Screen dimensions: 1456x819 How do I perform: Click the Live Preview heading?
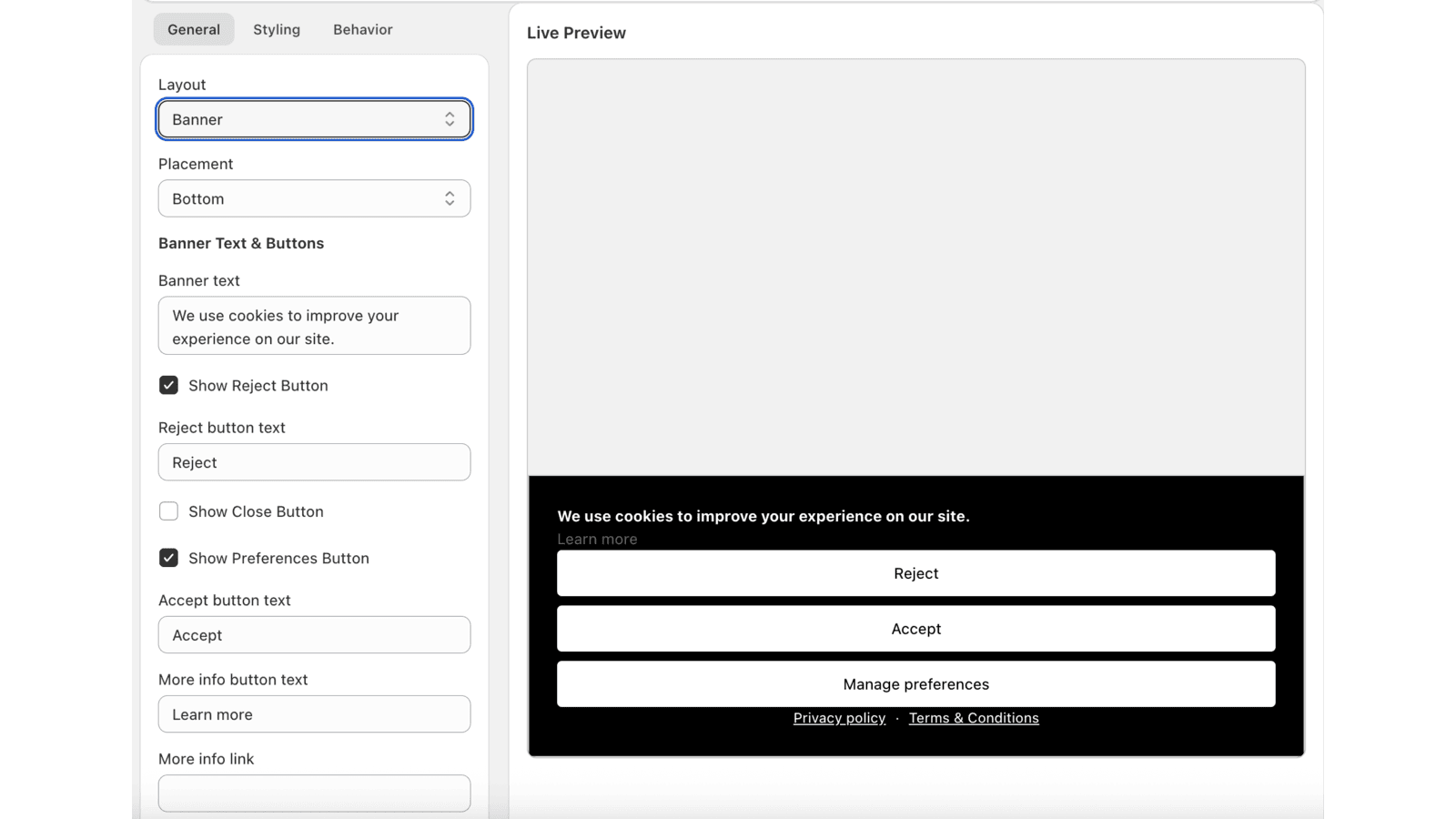(576, 33)
